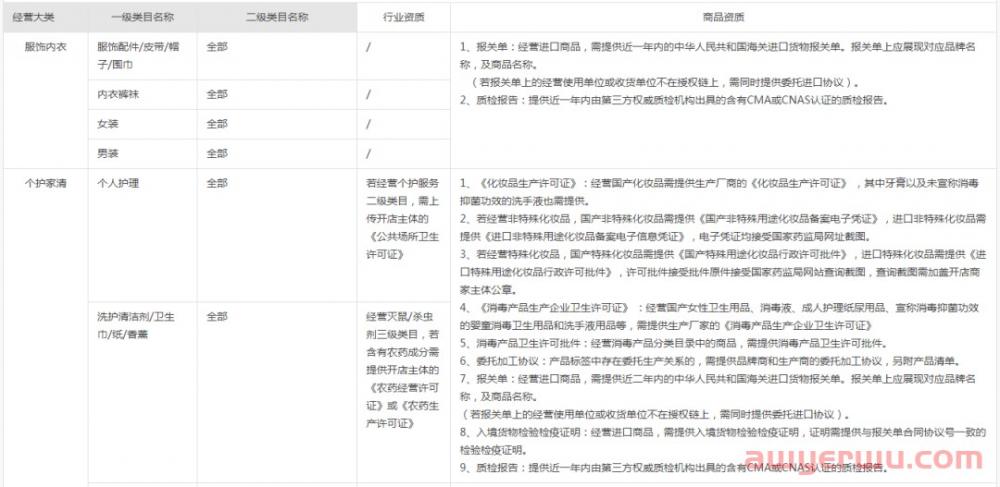This screenshot has height=487, width=1000.
Task: Click item 5 消毒产品卫生许可批件 line
Action: [x=674, y=342]
